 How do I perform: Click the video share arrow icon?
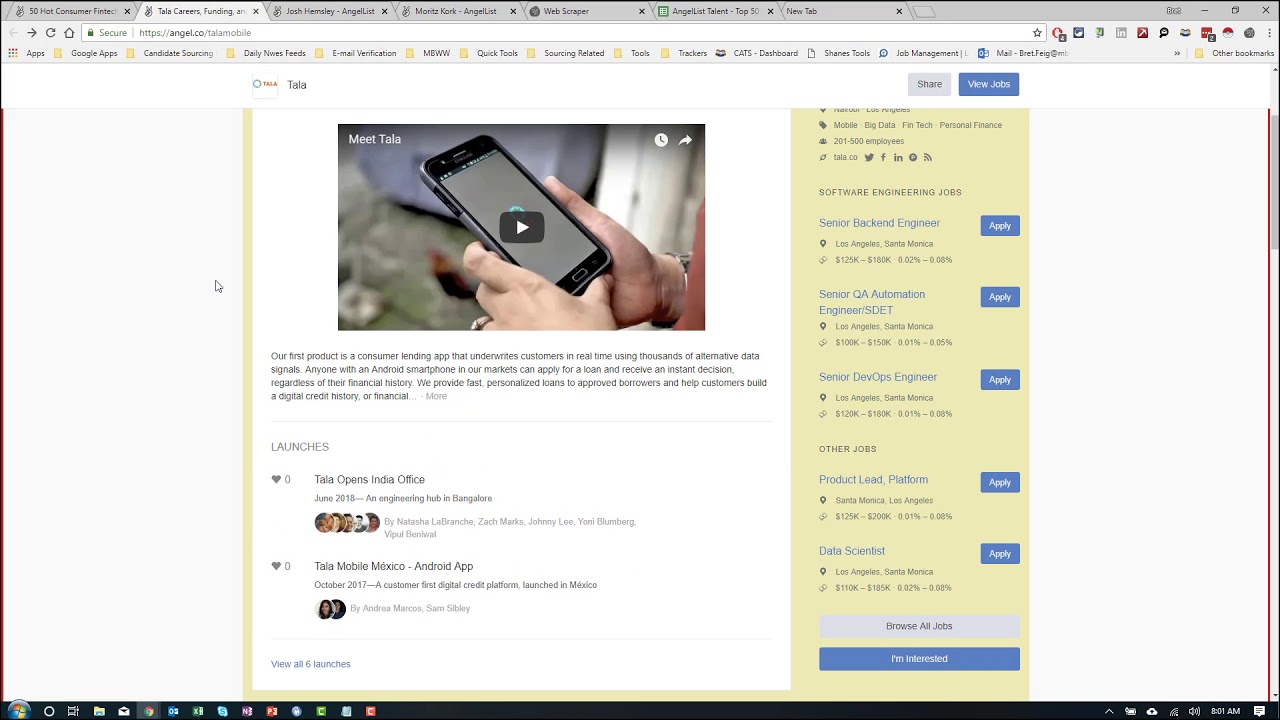click(685, 140)
